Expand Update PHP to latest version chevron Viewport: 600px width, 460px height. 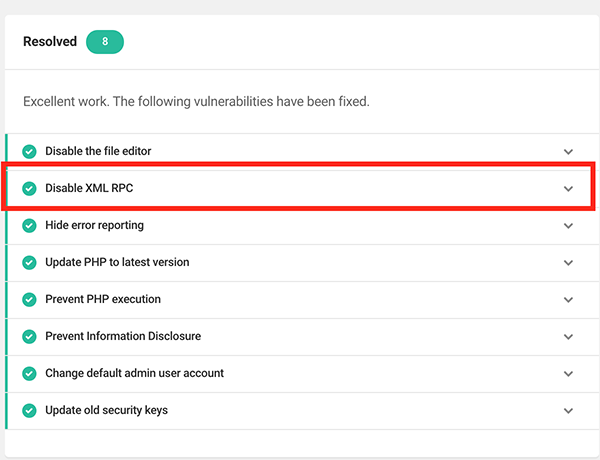[x=568, y=263]
